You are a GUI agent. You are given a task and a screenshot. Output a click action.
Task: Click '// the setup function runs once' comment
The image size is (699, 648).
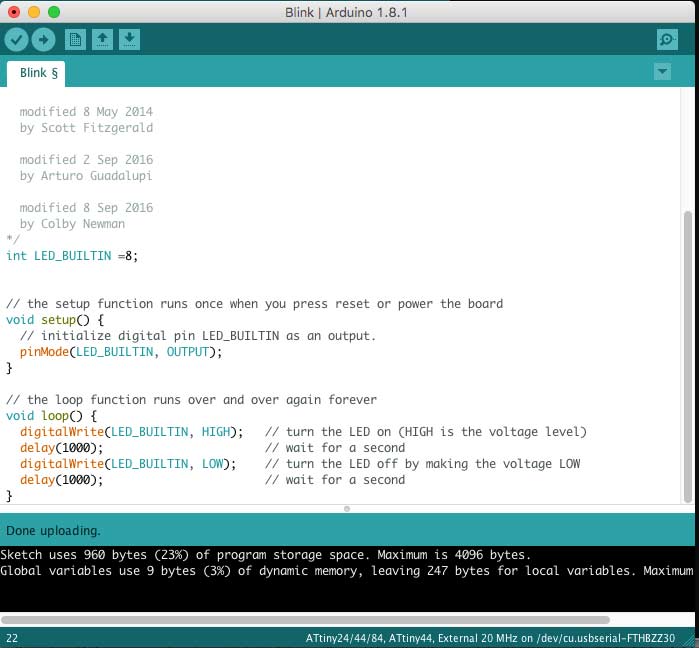[x=255, y=304]
